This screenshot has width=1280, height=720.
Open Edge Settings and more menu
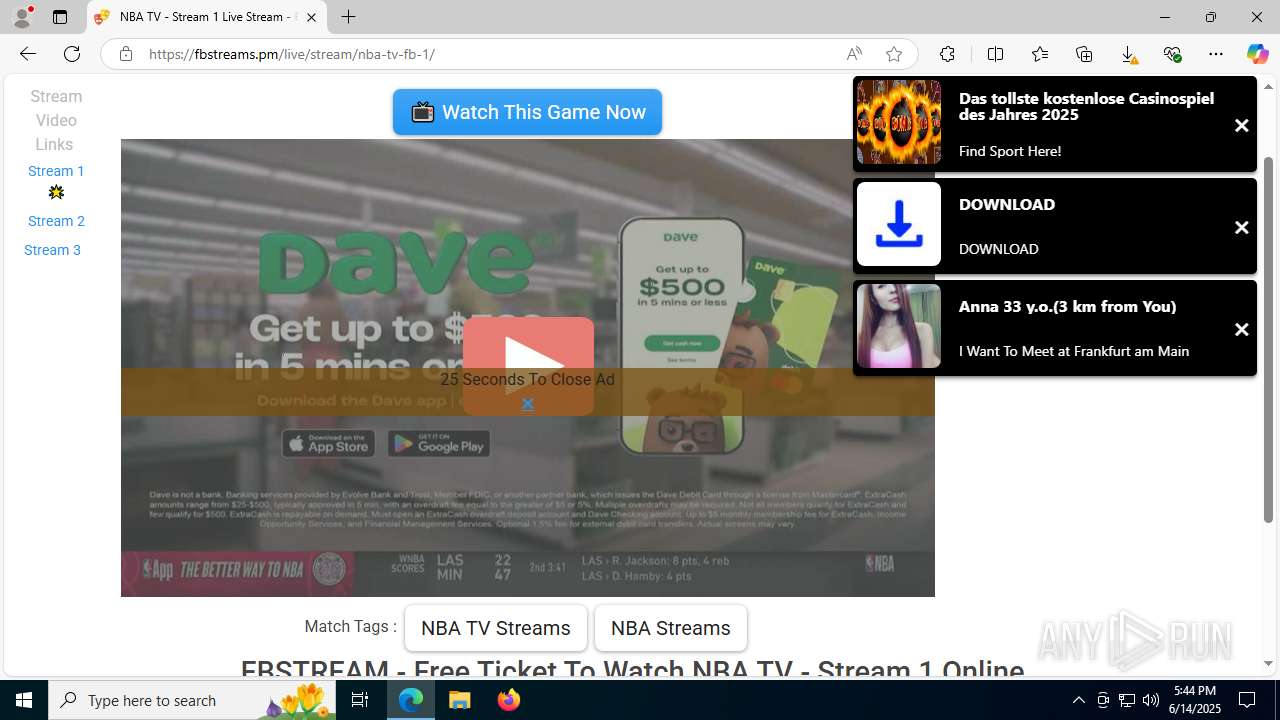point(1216,54)
